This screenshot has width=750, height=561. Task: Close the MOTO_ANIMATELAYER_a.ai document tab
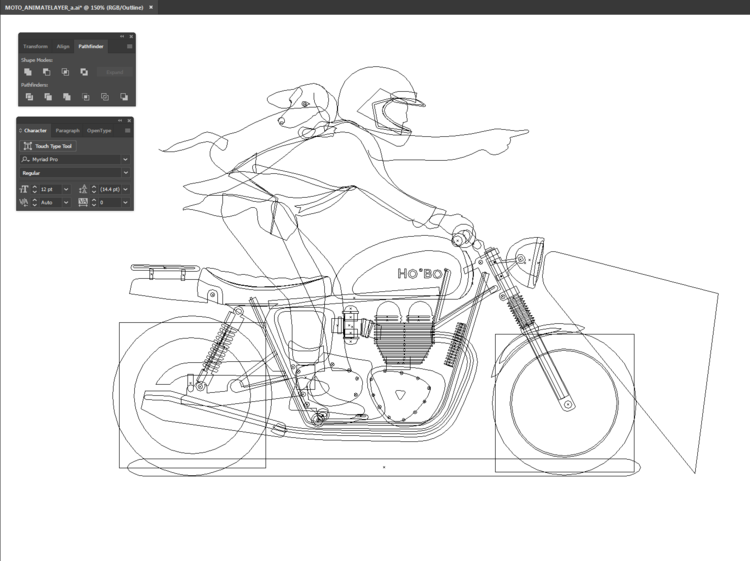pos(151,7)
